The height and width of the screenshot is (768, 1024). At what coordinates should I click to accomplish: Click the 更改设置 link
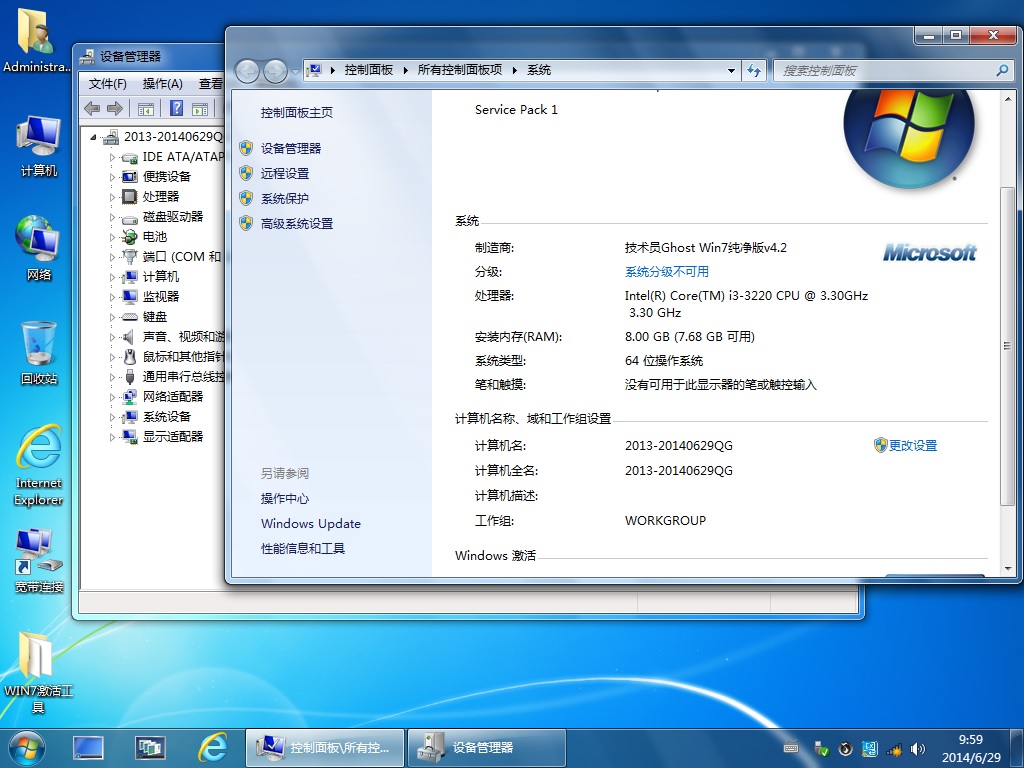(x=912, y=445)
